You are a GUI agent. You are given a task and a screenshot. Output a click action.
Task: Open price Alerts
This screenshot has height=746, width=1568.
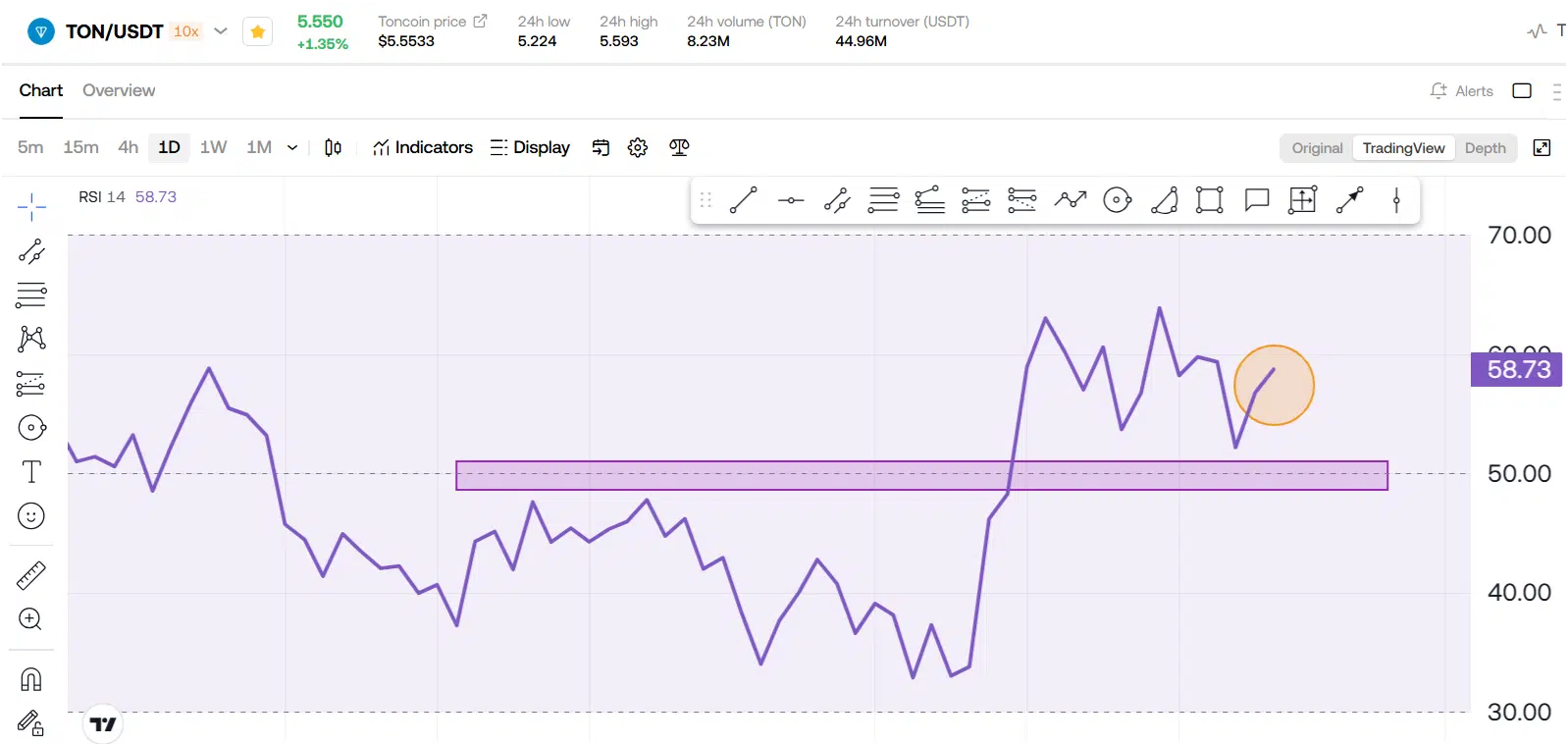pyautogui.click(x=1462, y=90)
